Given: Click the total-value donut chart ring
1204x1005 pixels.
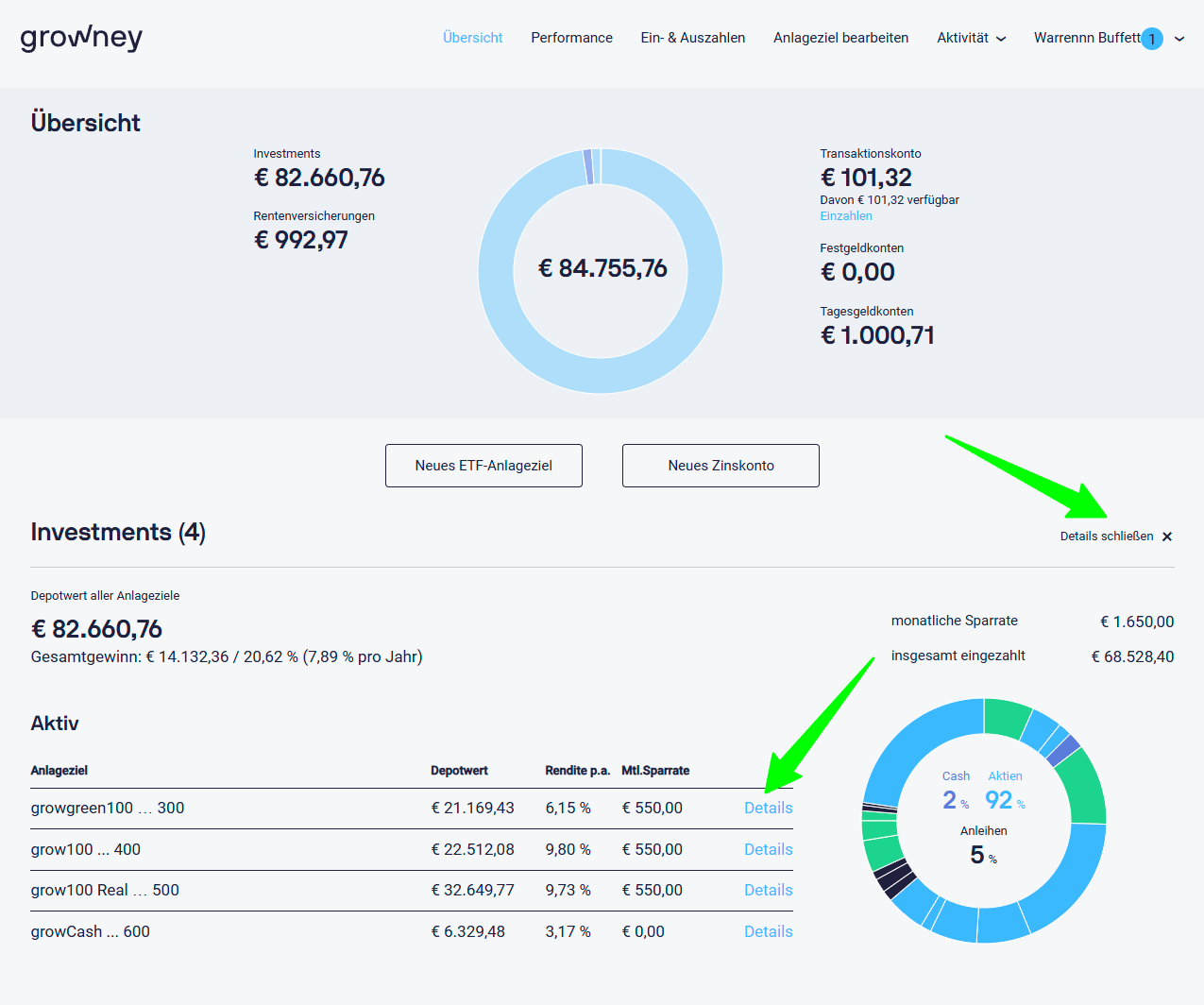Looking at the screenshot, I should [x=496, y=271].
